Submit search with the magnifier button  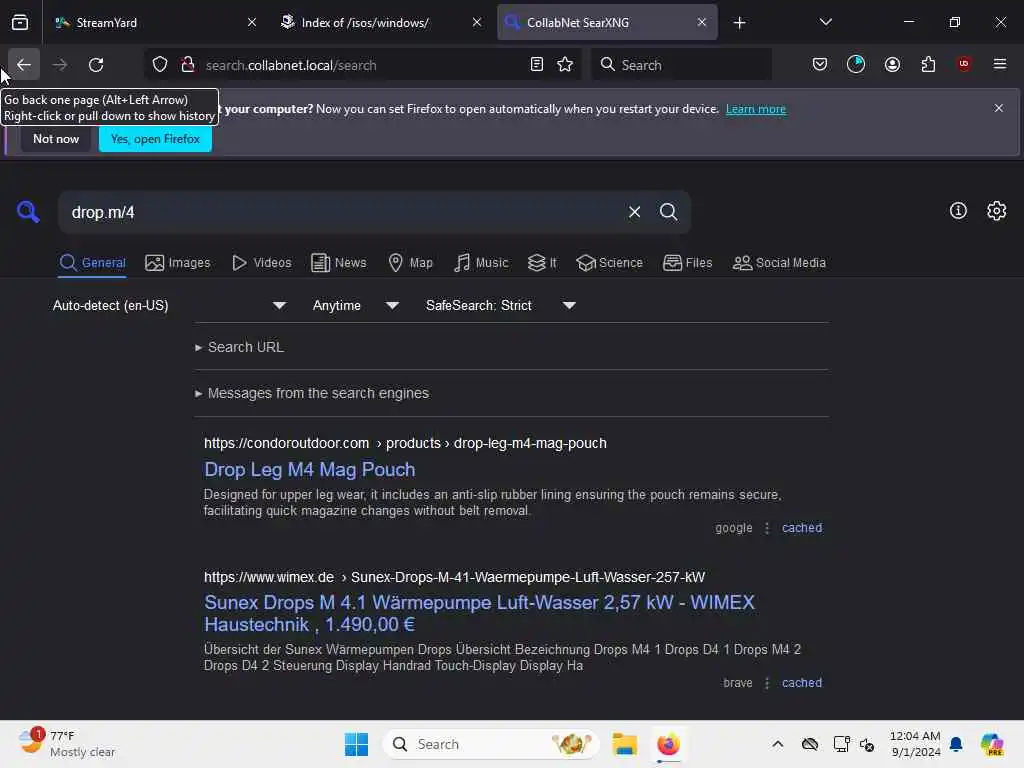(x=668, y=212)
